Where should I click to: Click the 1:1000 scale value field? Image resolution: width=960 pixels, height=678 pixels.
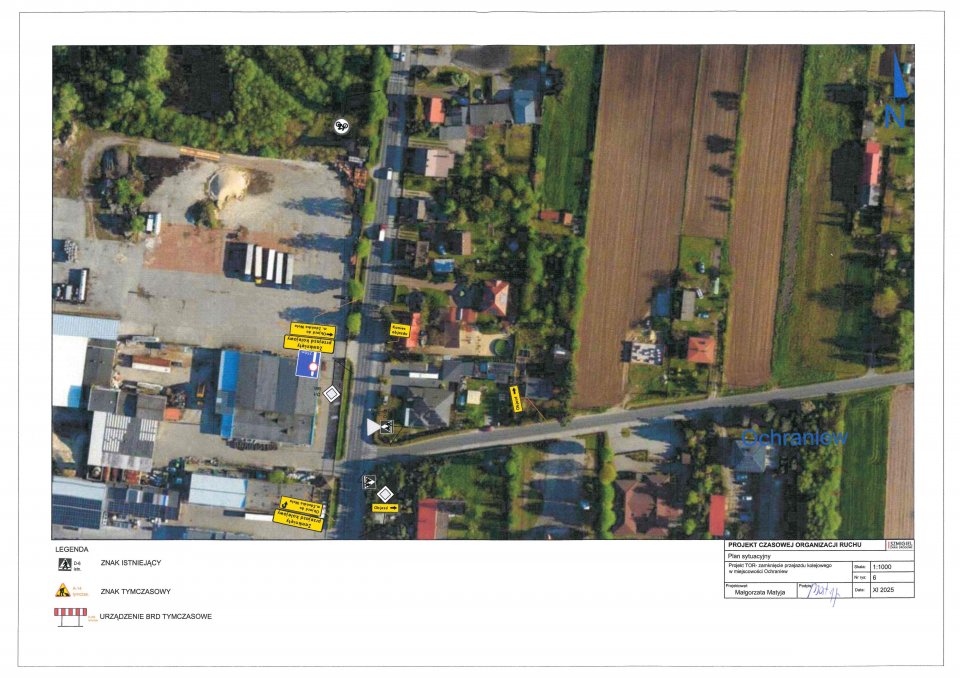[x=892, y=566]
